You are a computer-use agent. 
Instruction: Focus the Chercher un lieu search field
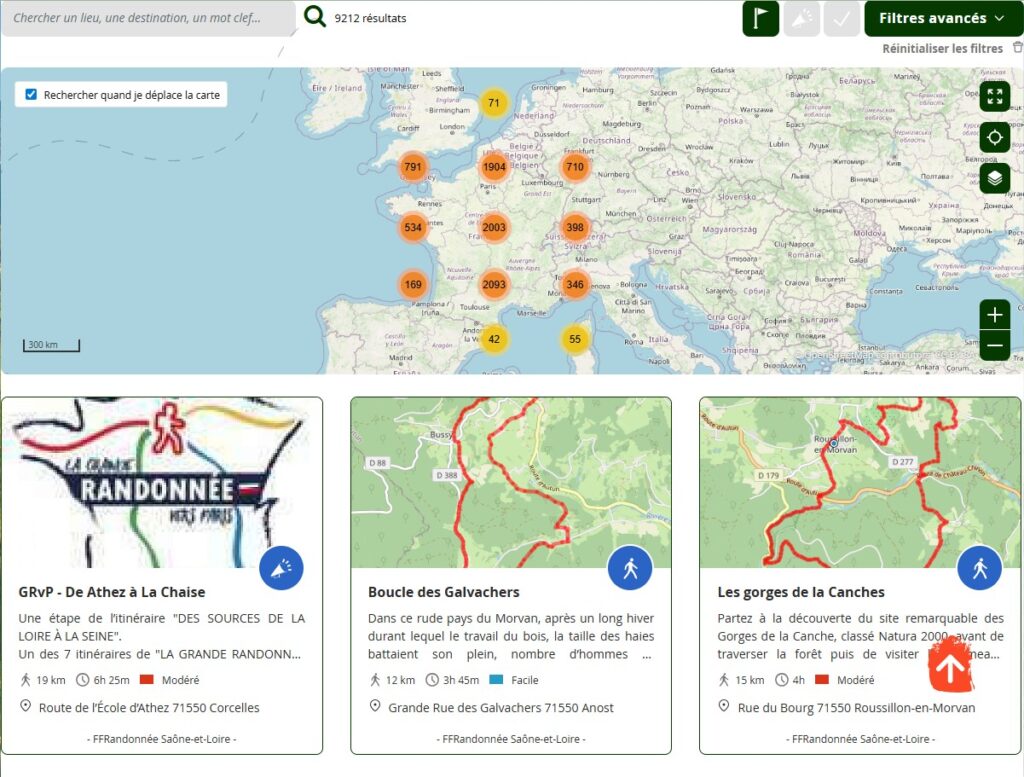pyautogui.click(x=148, y=18)
